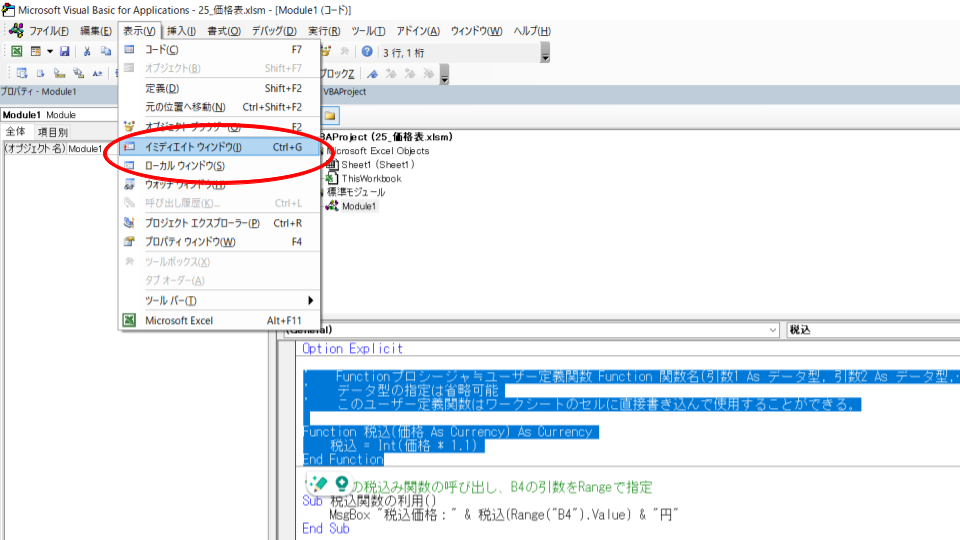Screen dimensions: 960x540
Task: Open the デバッグ(D) menu
Action: 274,31
